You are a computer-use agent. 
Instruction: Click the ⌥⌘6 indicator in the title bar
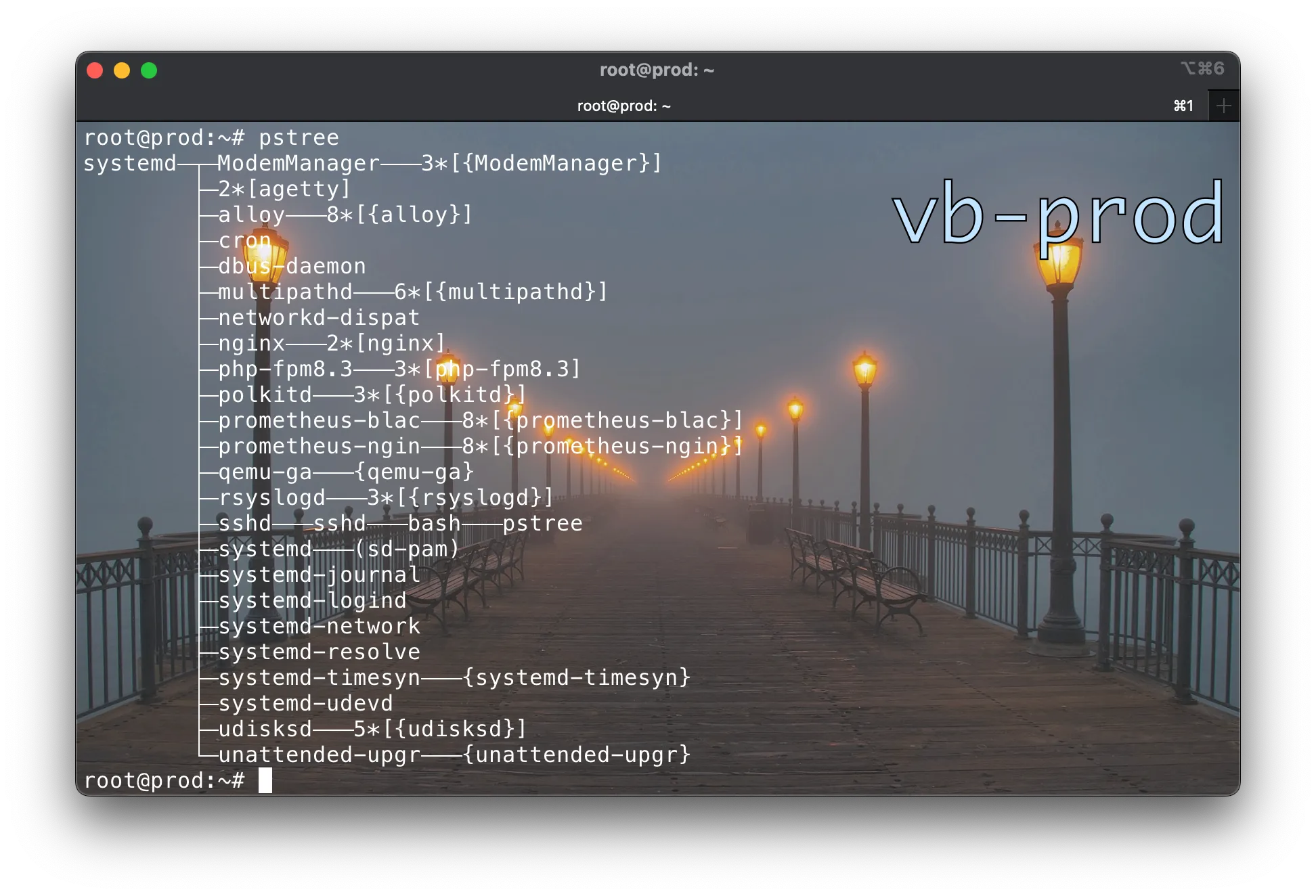point(1204,68)
